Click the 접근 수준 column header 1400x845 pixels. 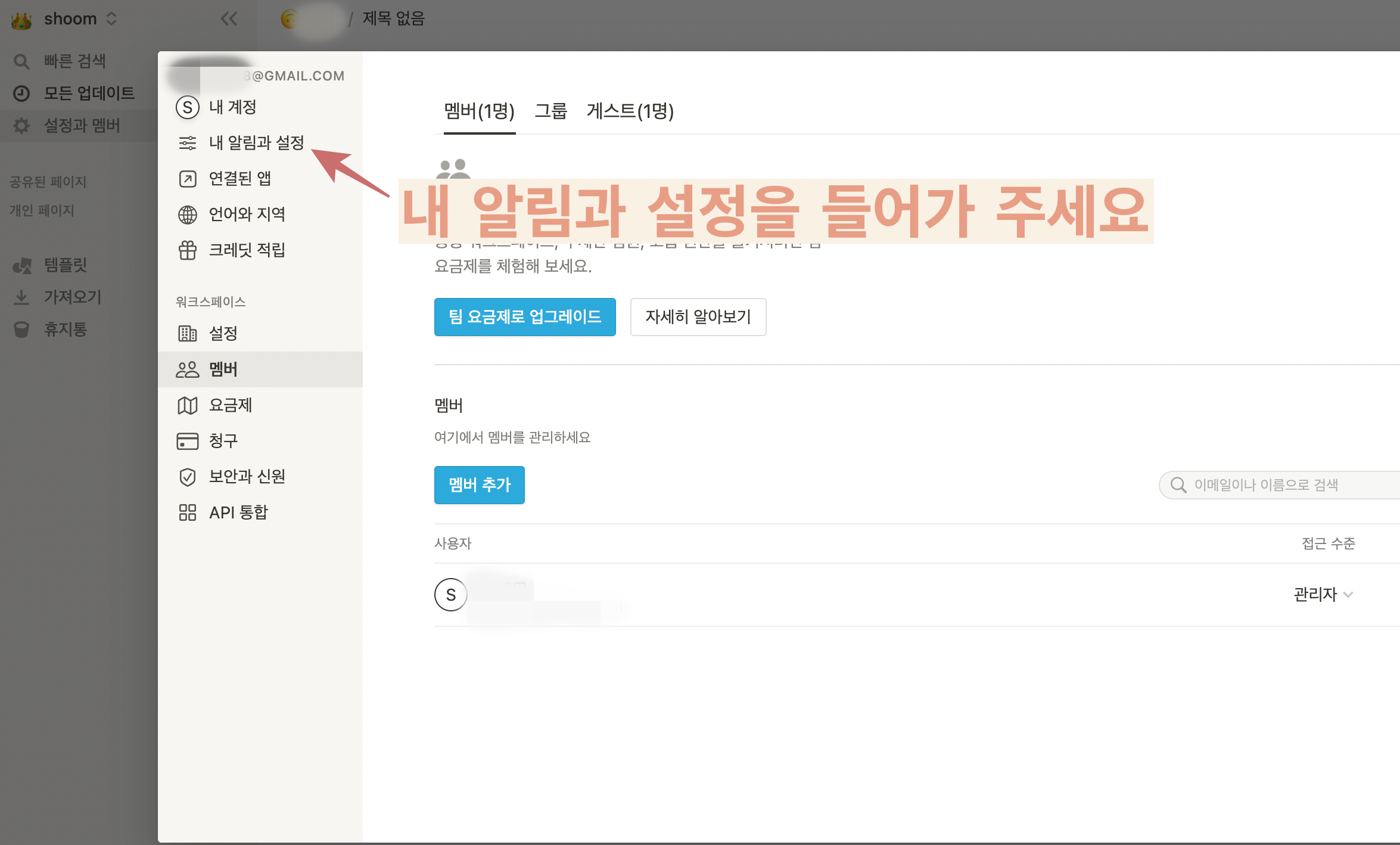pos(1329,543)
